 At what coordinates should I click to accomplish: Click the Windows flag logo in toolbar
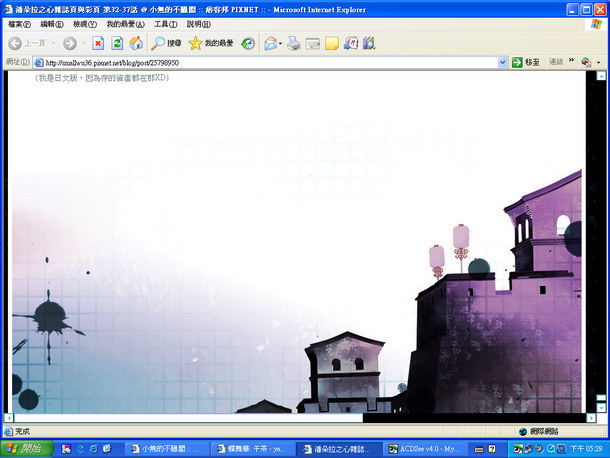tap(596, 25)
